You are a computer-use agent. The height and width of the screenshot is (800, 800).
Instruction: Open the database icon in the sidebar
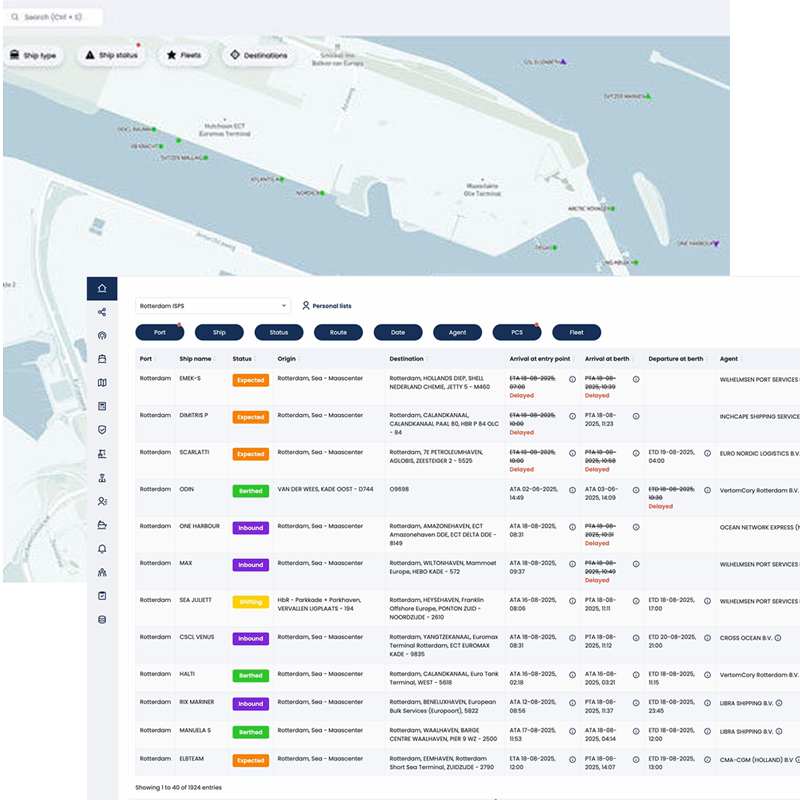point(102,619)
